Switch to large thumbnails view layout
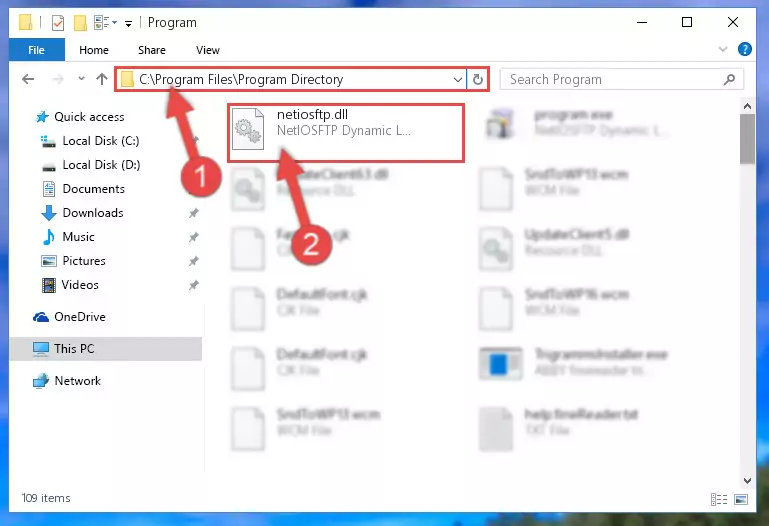Viewport: 769px width, 526px height. point(741,500)
